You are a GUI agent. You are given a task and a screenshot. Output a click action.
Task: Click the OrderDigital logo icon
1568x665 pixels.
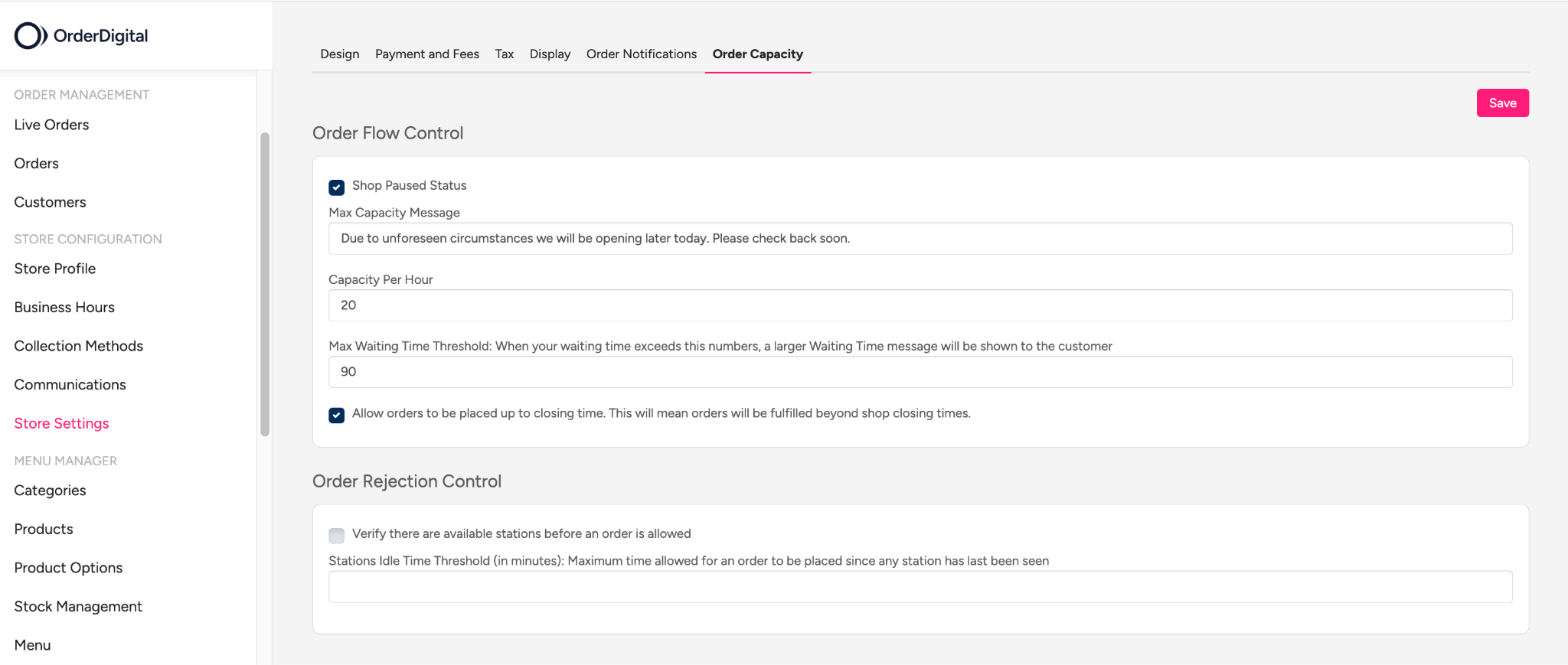(31, 36)
